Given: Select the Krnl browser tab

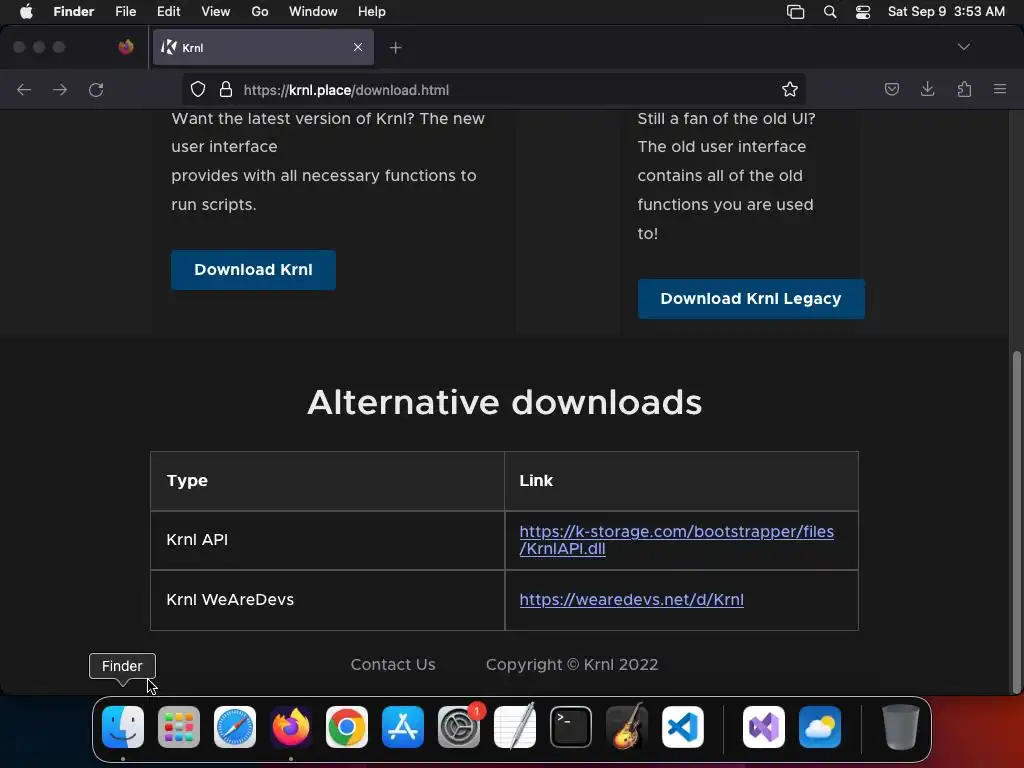Looking at the screenshot, I should tap(263, 47).
